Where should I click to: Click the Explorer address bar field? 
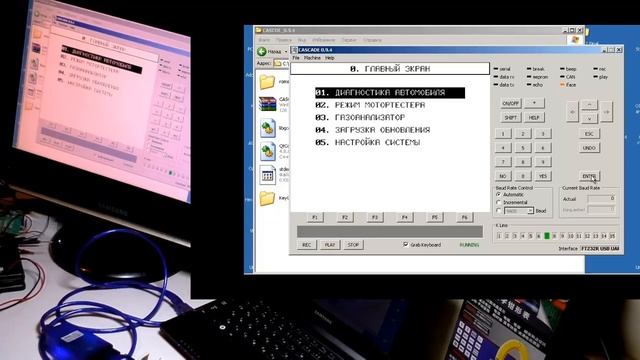pos(282,64)
